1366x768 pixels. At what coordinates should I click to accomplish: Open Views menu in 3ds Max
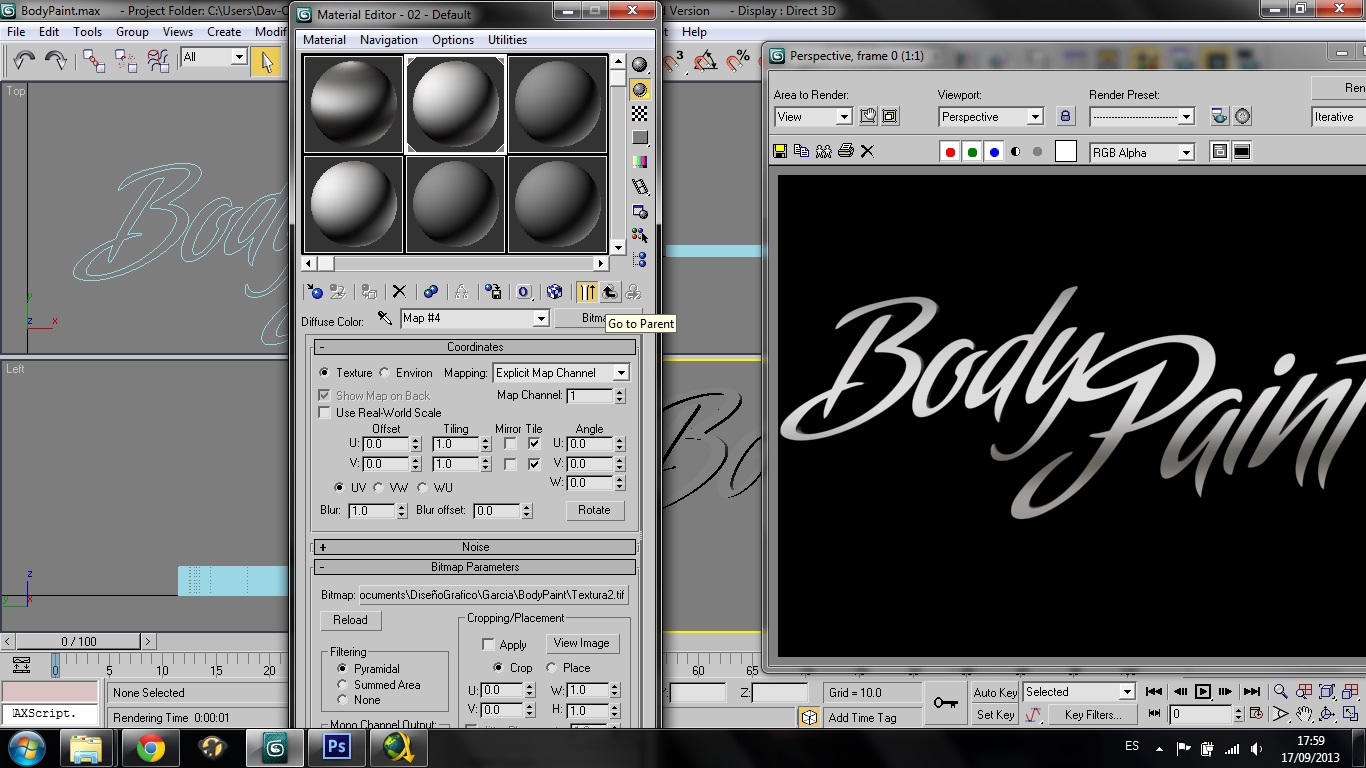click(x=178, y=32)
